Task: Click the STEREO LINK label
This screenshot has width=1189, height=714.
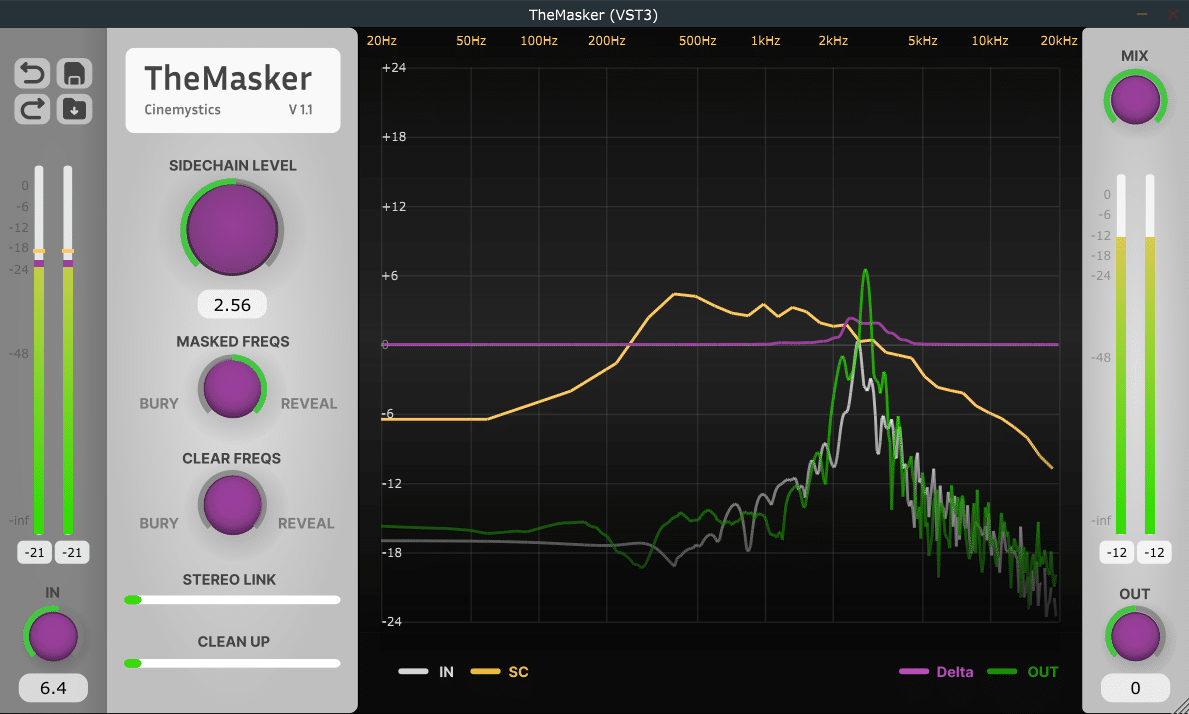Action: [229, 579]
